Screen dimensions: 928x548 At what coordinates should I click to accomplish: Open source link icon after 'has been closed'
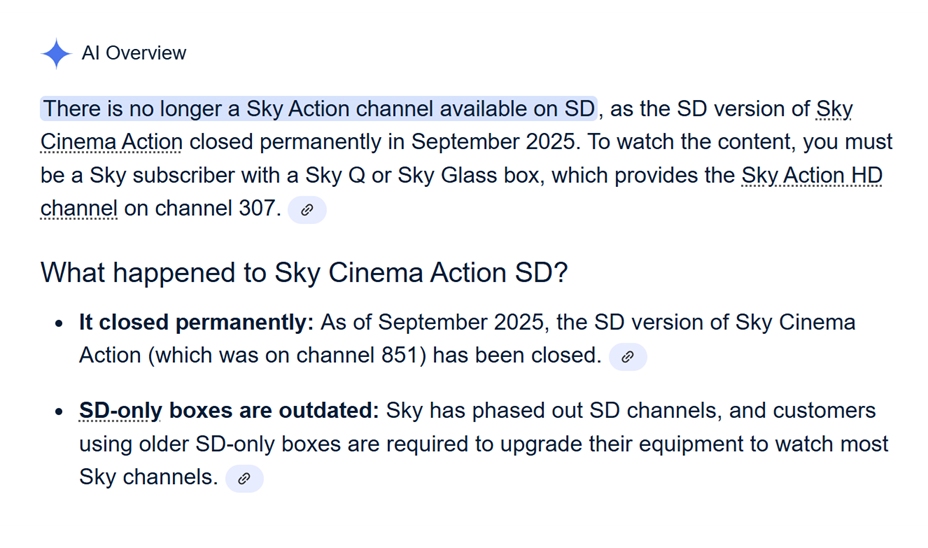(x=628, y=356)
